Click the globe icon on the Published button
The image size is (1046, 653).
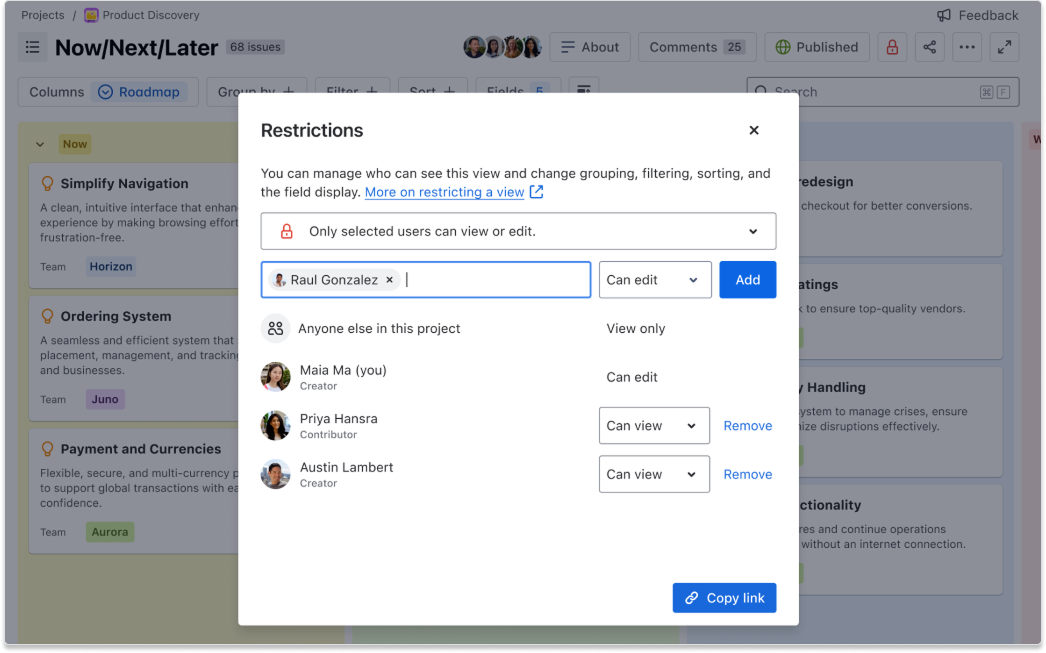pos(783,46)
